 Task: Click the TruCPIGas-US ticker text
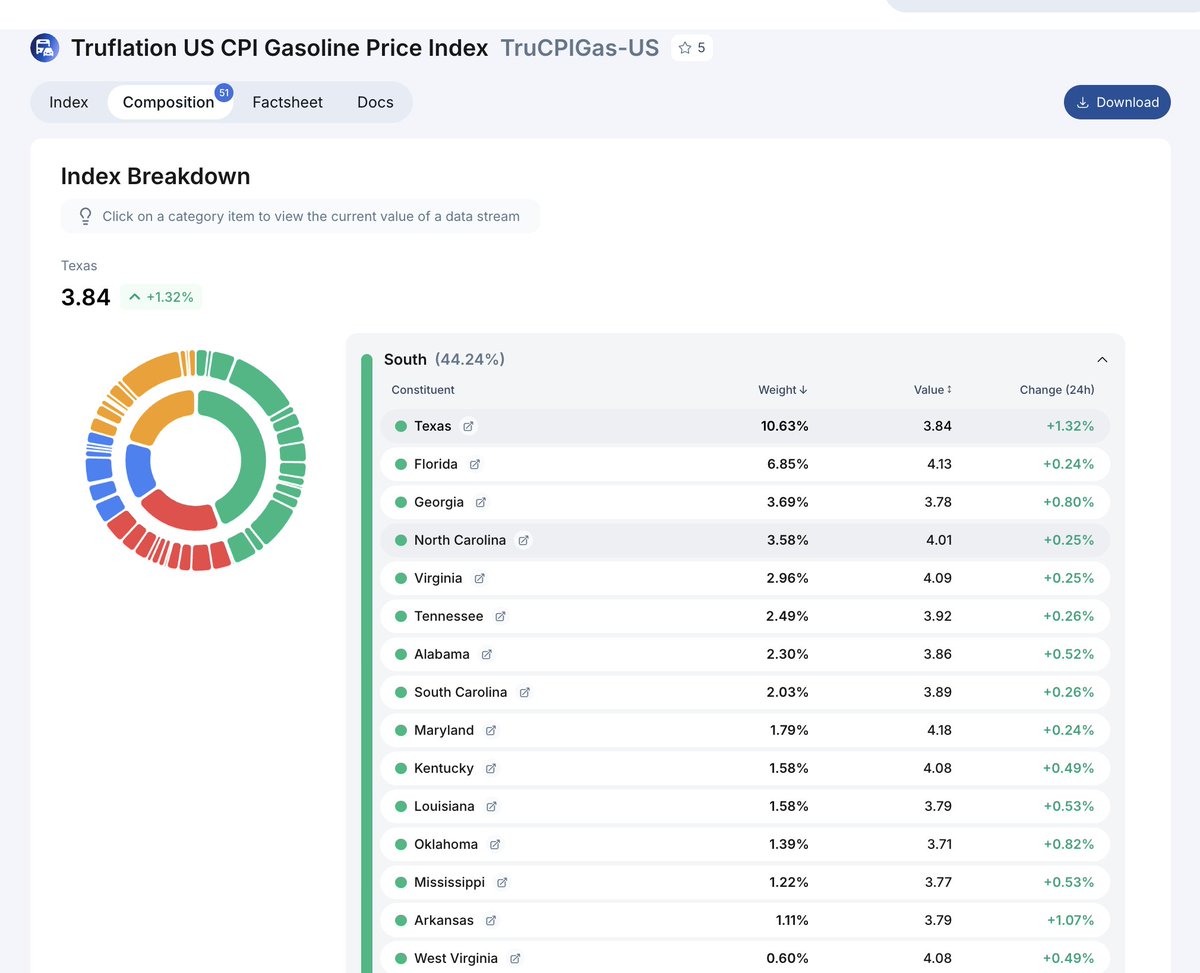(x=580, y=48)
